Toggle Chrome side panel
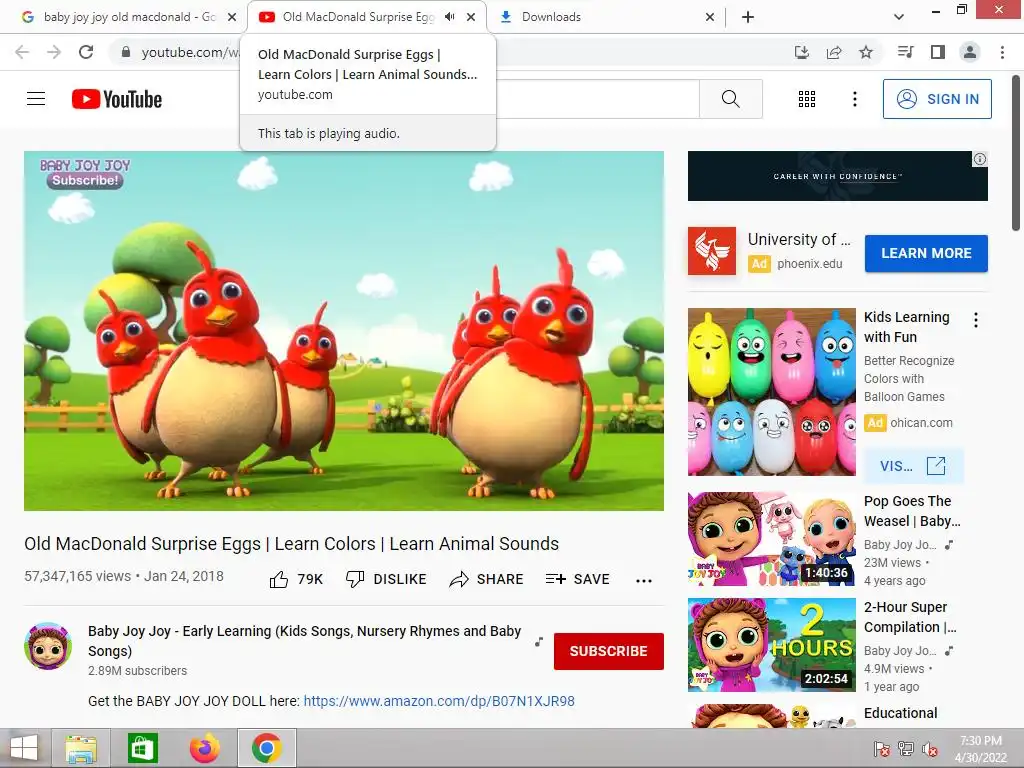This screenshot has width=1024, height=768. coord(938,52)
